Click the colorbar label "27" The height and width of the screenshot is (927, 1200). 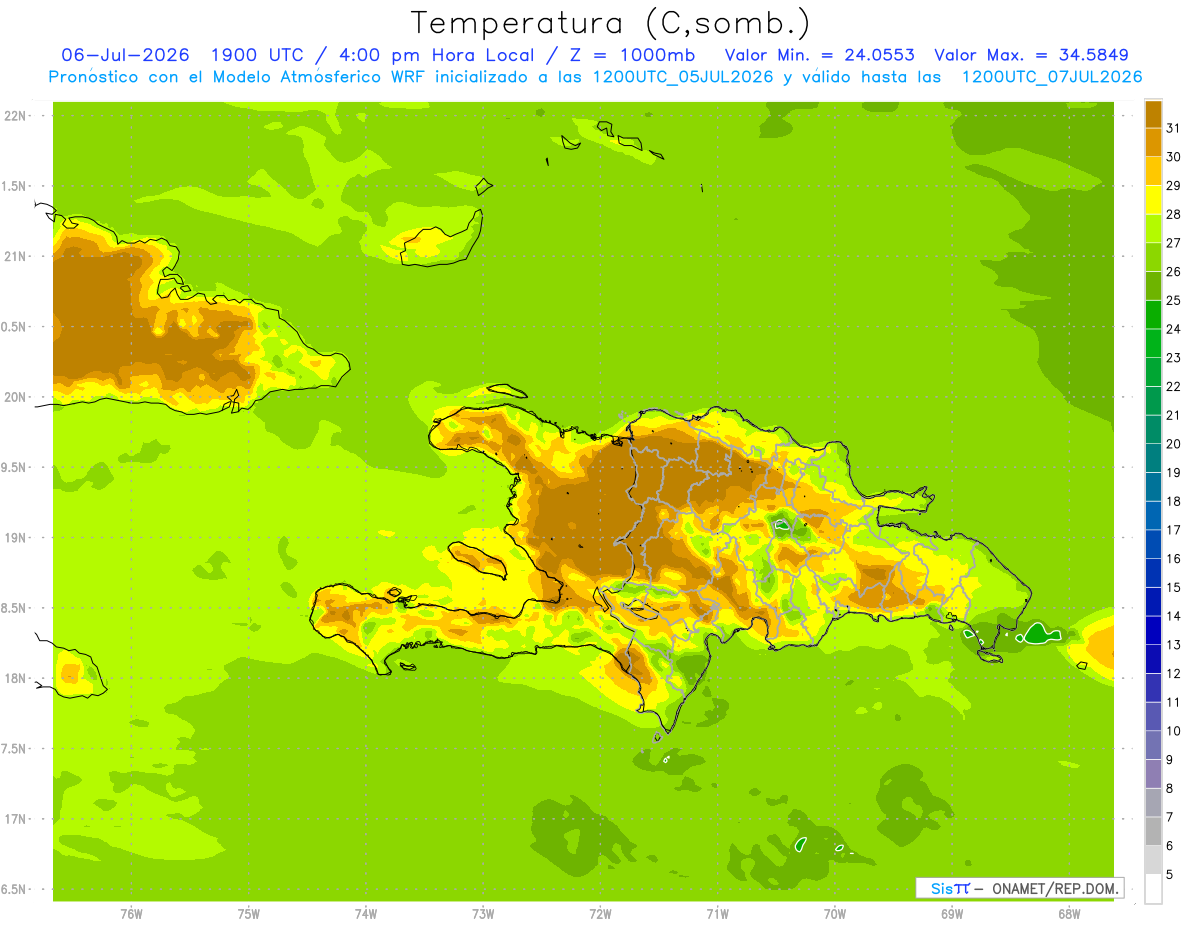click(1174, 243)
